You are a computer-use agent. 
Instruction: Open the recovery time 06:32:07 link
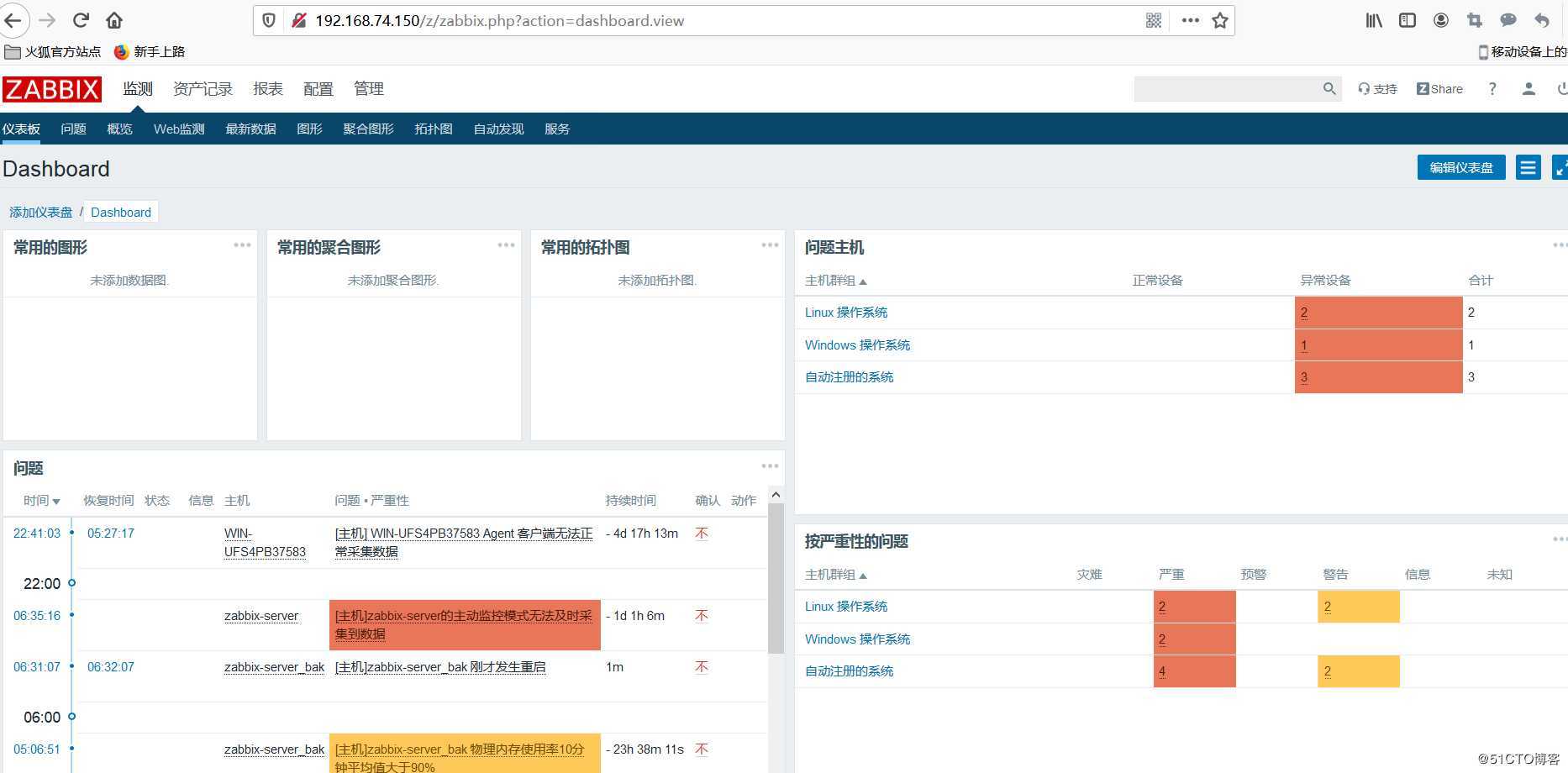pyautogui.click(x=111, y=667)
